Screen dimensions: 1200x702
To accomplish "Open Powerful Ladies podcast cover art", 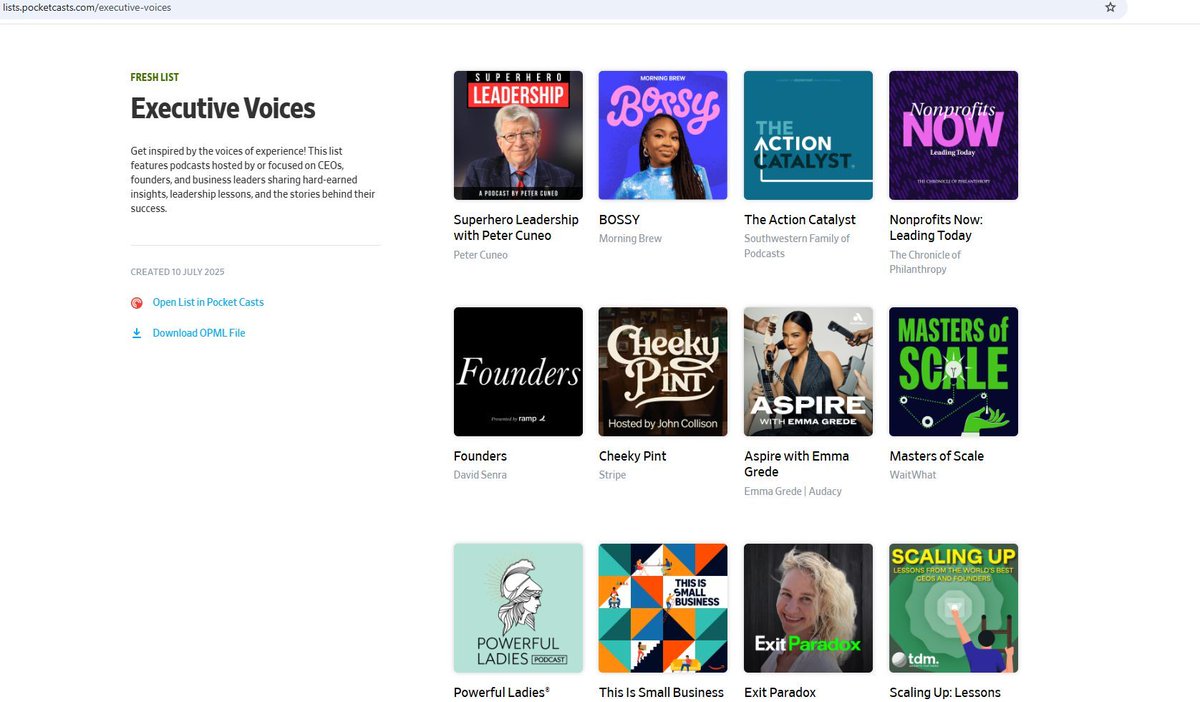I will click(x=518, y=608).
